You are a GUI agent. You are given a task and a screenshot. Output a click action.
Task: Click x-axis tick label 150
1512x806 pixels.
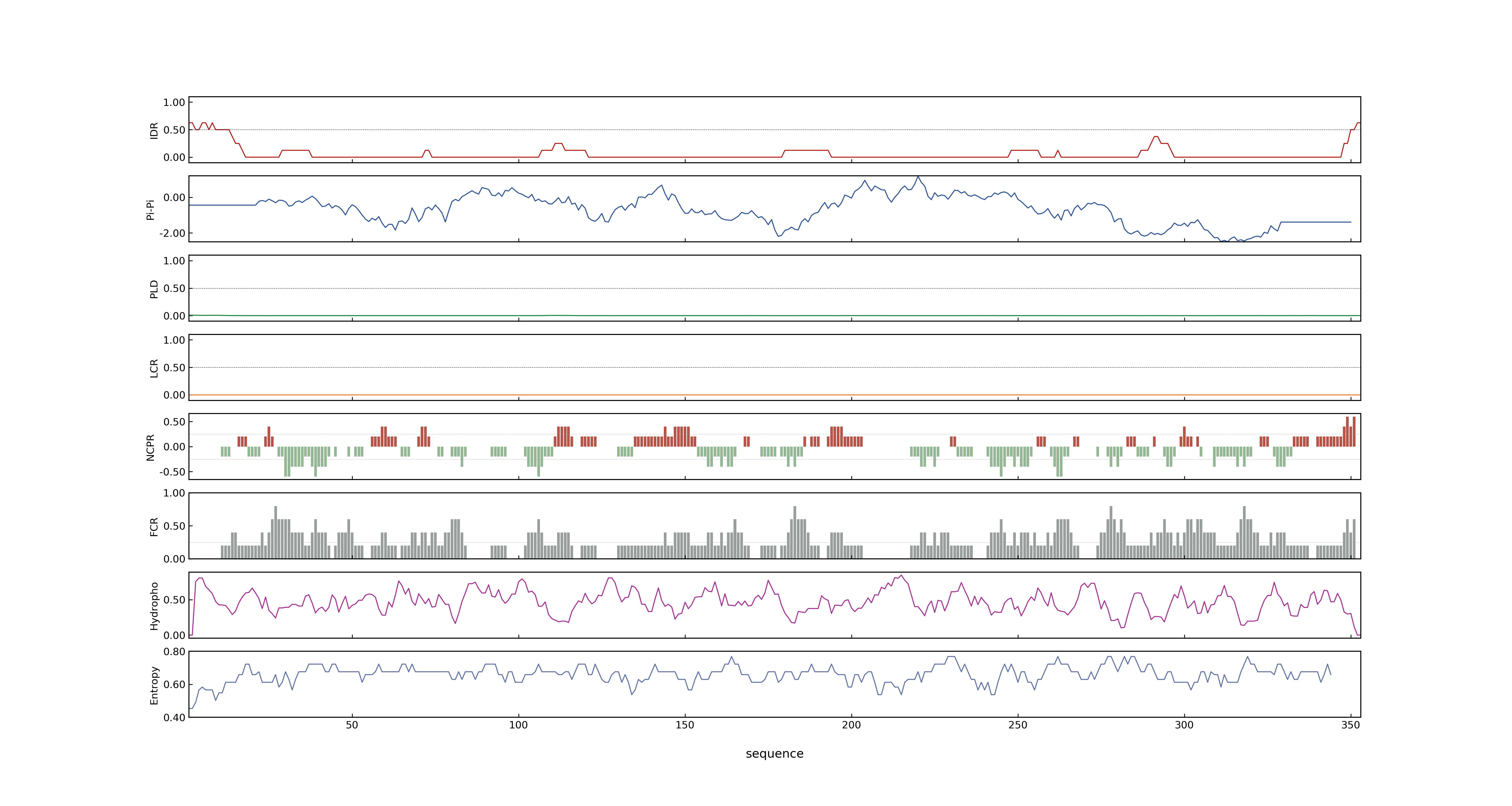[x=684, y=725]
